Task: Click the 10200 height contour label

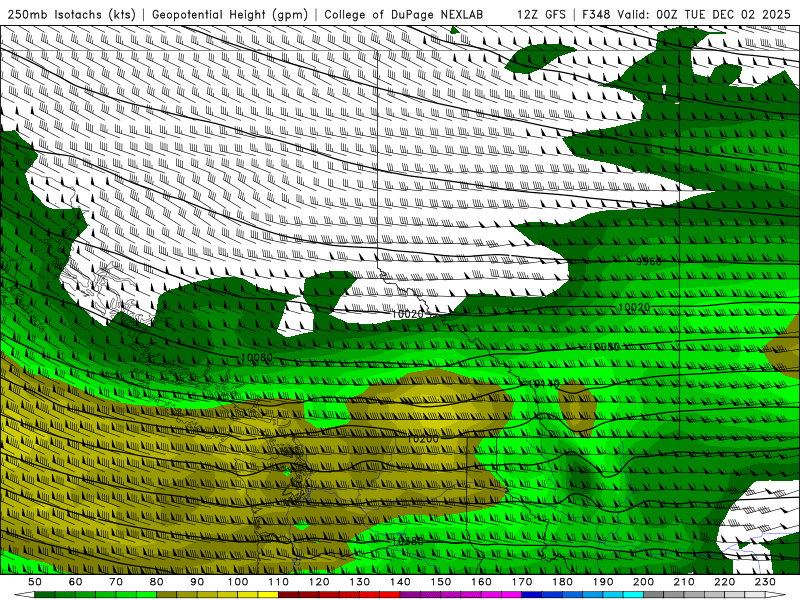Action: [423, 438]
